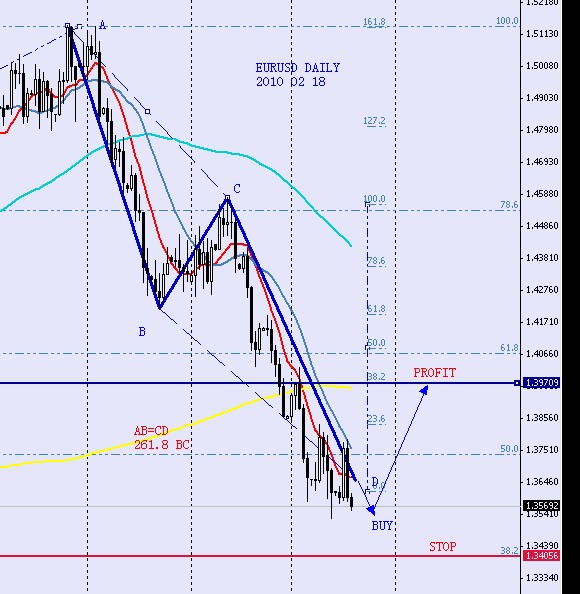
Task: Click the 78.6 retracement label beside the price axis
Action: [x=509, y=205]
